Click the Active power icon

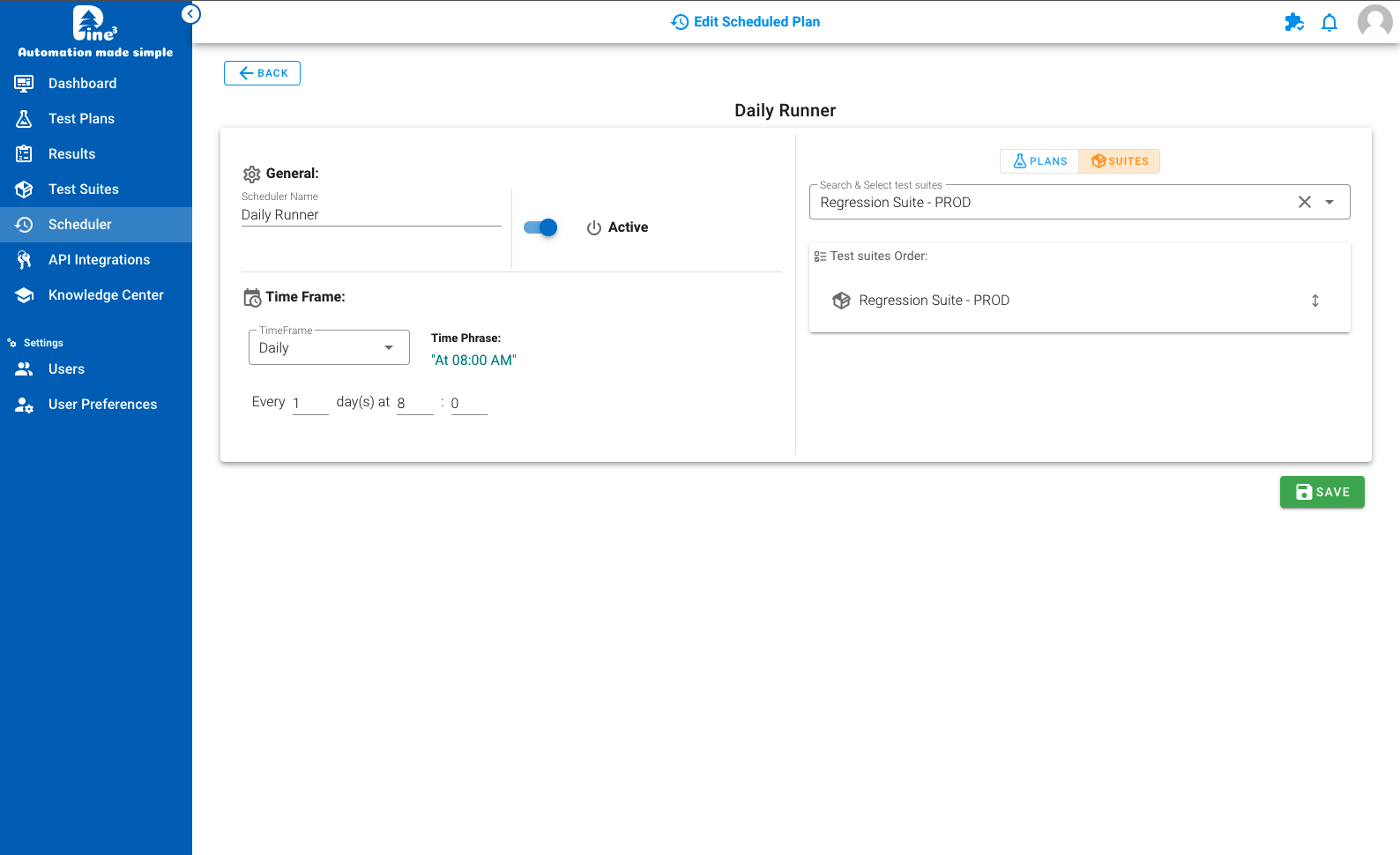coord(594,227)
